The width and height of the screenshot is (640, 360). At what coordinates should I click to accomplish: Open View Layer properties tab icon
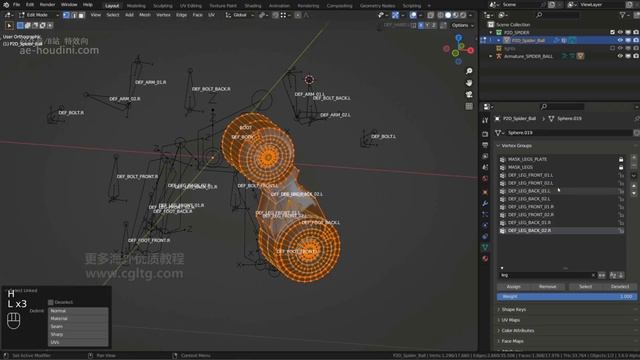(x=485, y=156)
